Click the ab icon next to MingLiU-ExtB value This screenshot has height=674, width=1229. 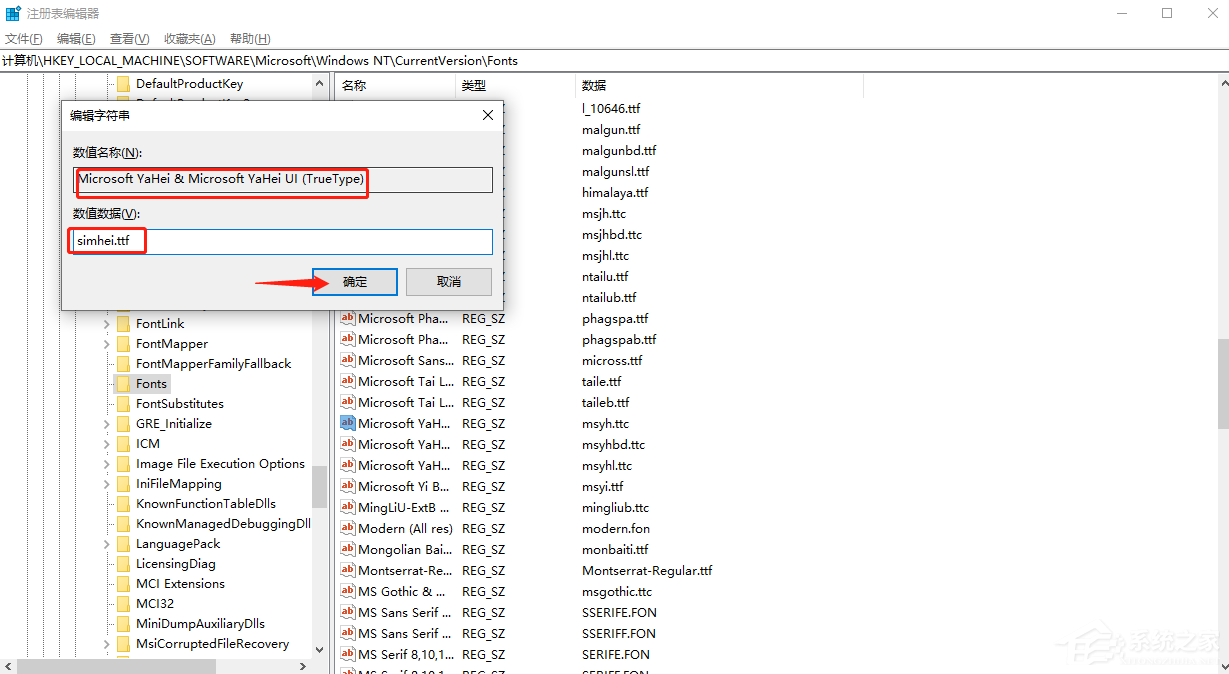coord(347,507)
